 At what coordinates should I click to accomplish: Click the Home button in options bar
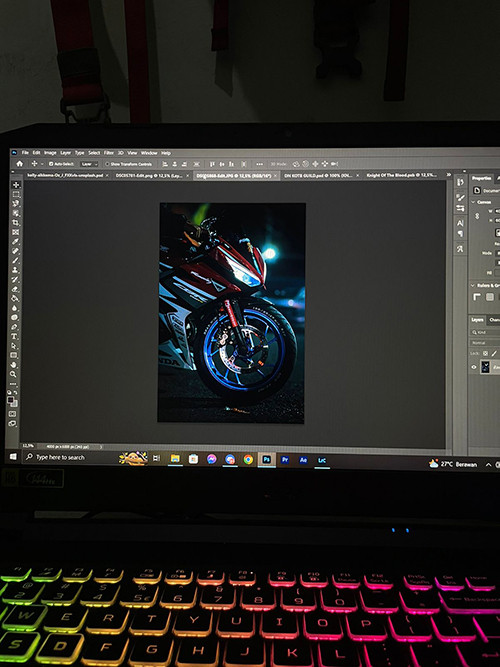(20, 164)
